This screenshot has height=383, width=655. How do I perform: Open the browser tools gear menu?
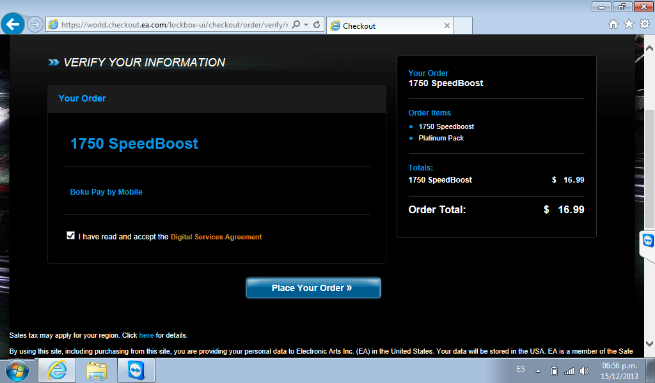(645, 24)
